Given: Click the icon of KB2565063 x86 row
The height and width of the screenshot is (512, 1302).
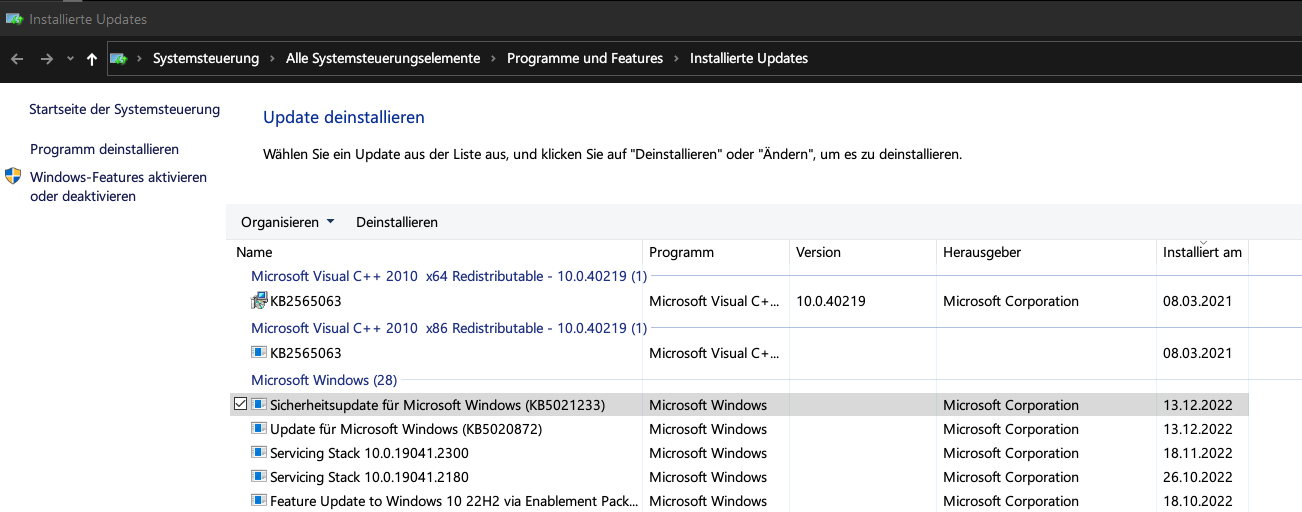Looking at the screenshot, I should click(260, 353).
